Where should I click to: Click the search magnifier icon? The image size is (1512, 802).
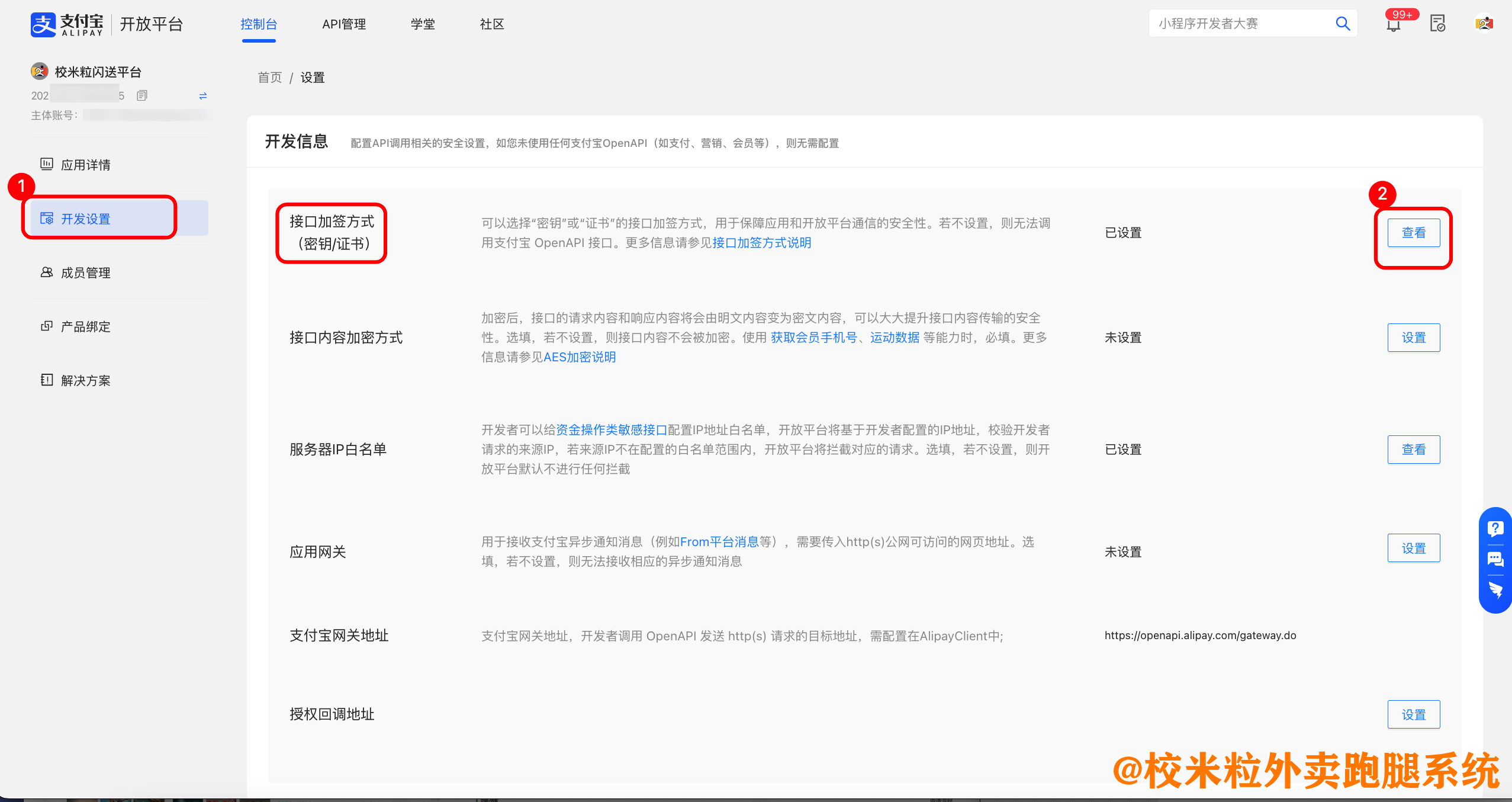(x=1343, y=24)
